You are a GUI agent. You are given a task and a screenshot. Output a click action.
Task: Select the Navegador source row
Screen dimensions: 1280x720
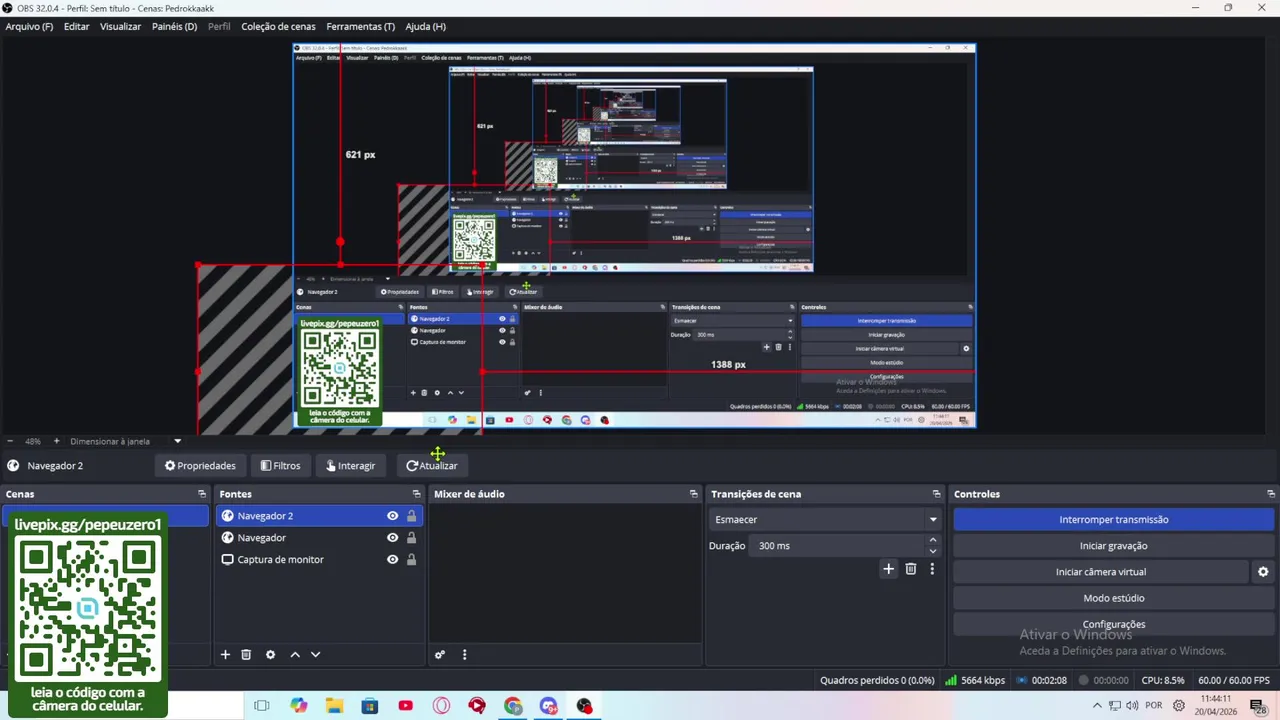click(319, 538)
